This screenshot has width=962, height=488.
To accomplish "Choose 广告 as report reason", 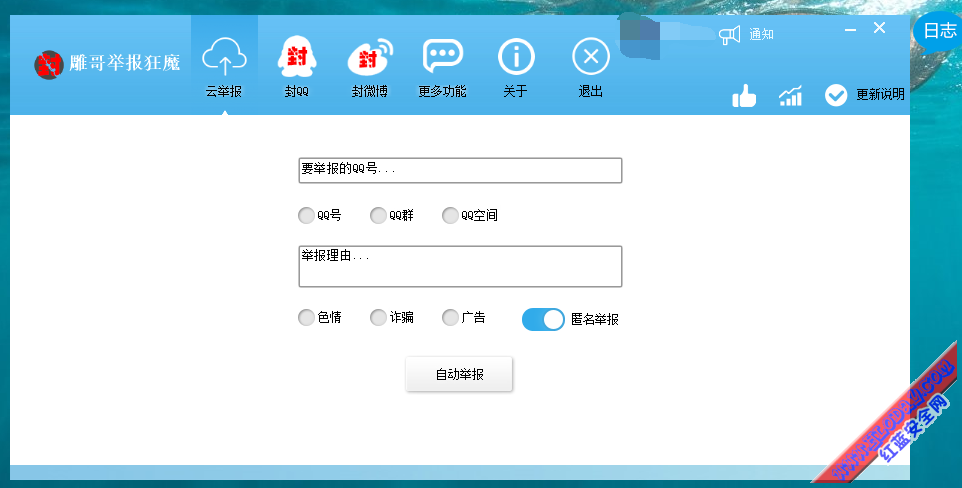I will (x=450, y=317).
